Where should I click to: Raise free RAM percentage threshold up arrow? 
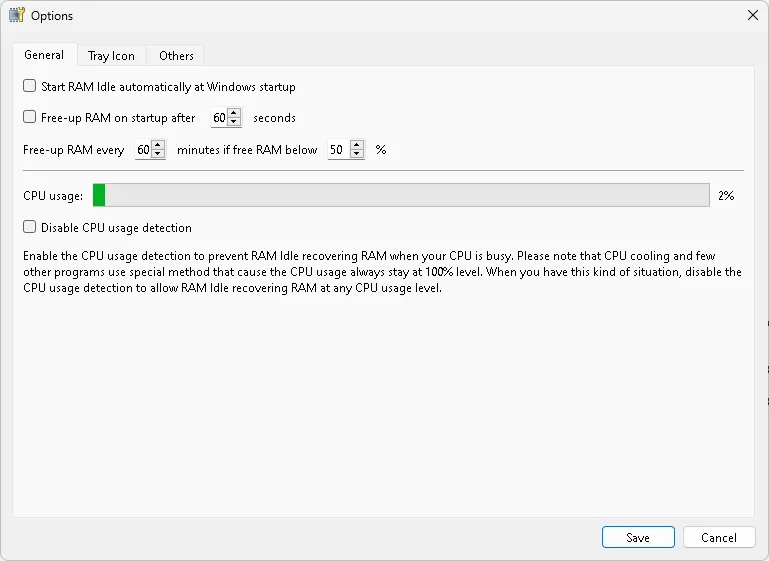pos(357,146)
